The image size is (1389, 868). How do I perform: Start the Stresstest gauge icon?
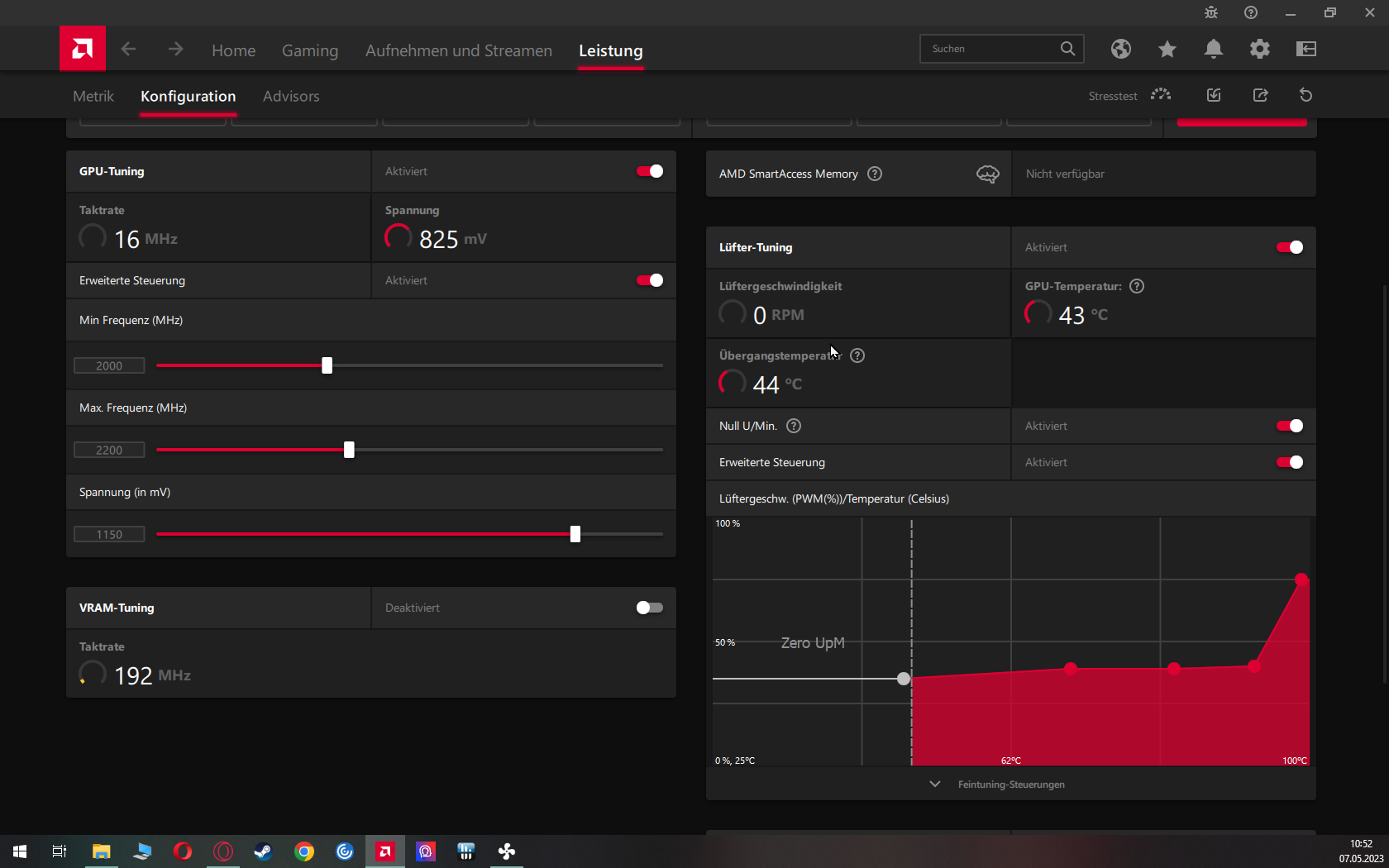1161,95
